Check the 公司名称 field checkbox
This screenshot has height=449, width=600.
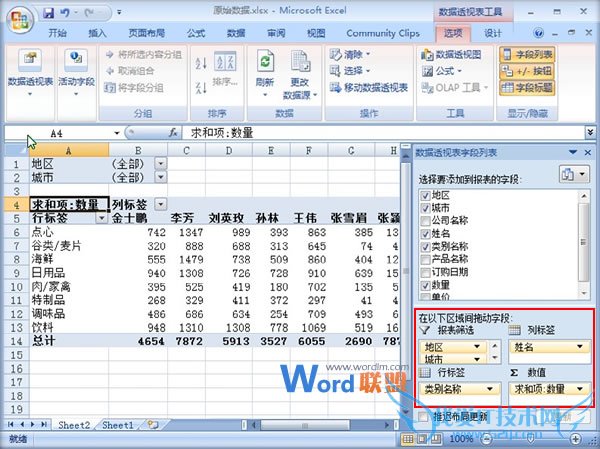click(425, 221)
